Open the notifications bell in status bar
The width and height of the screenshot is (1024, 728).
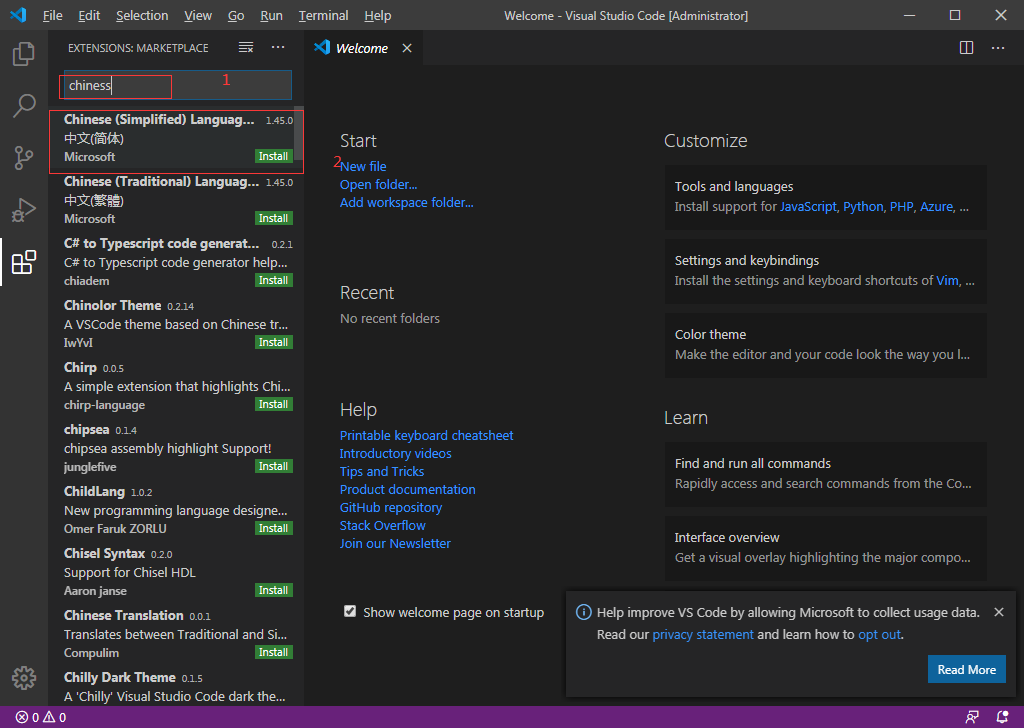[x=1002, y=717]
